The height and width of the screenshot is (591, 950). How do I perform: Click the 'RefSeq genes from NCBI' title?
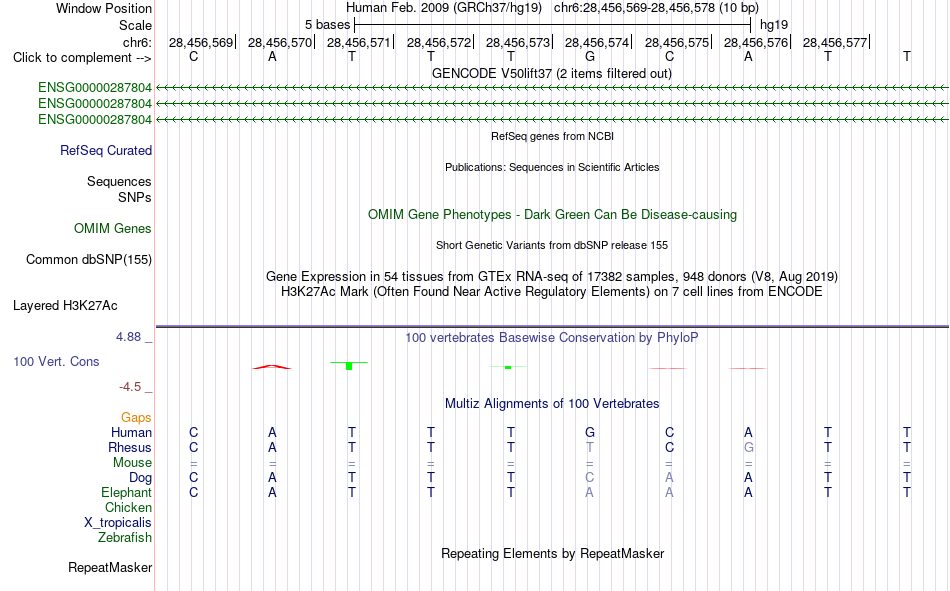tap(552, 136)
